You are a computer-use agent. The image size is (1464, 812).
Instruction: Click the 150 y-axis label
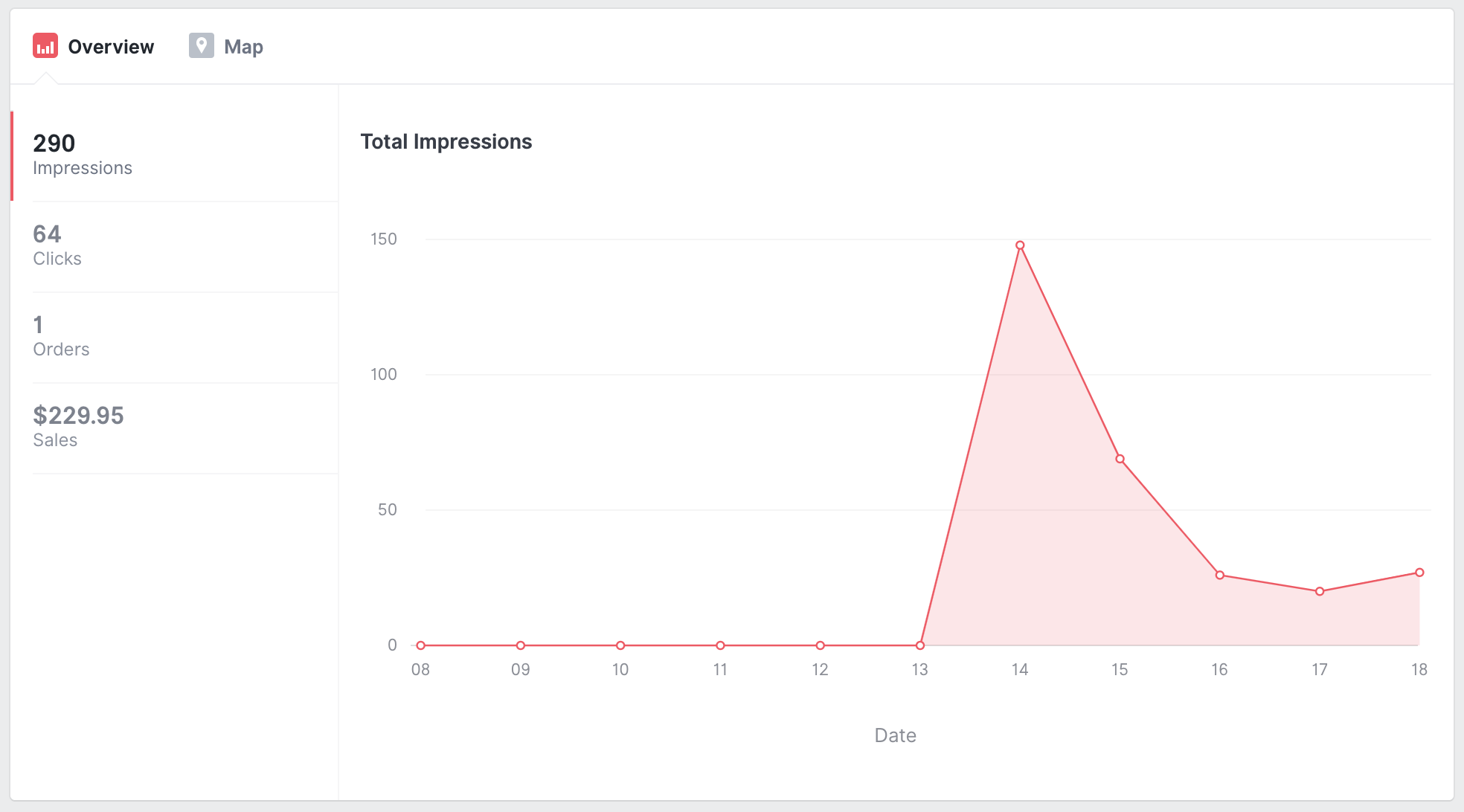[x=384, y=239]
